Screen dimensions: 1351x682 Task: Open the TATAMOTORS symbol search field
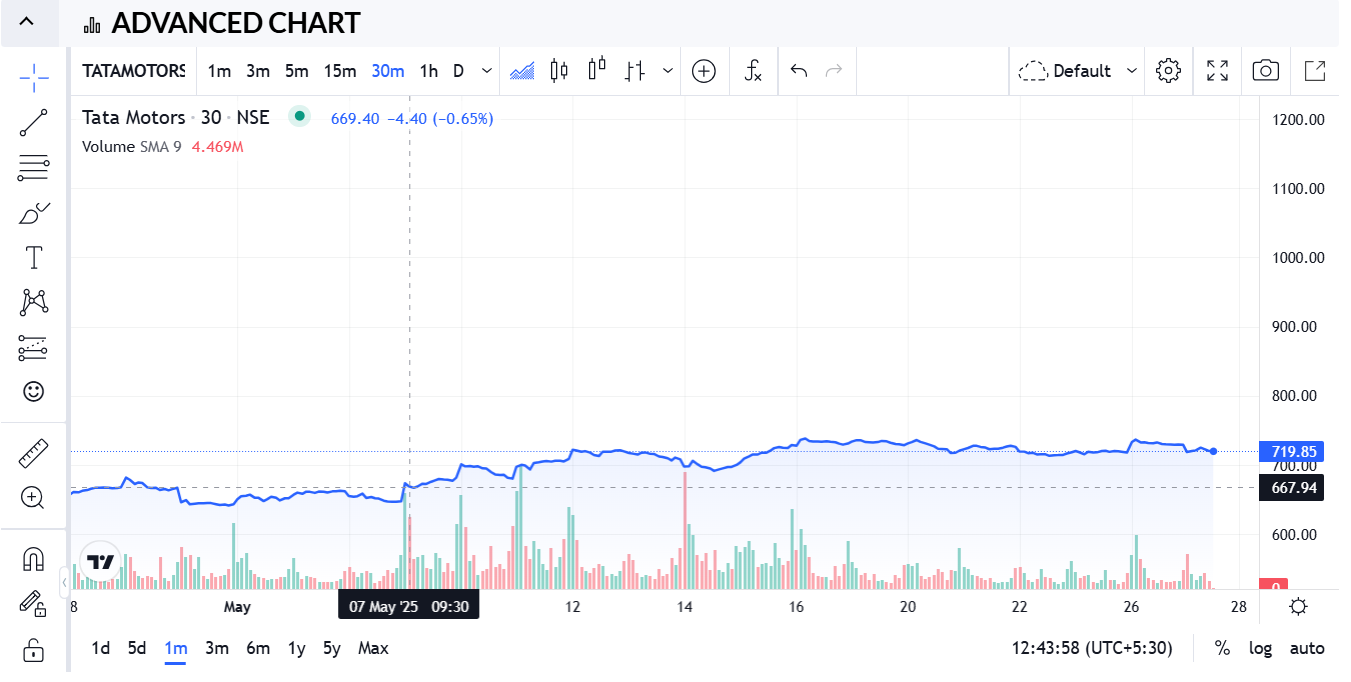pyautogui.click(x=134, y=71)
